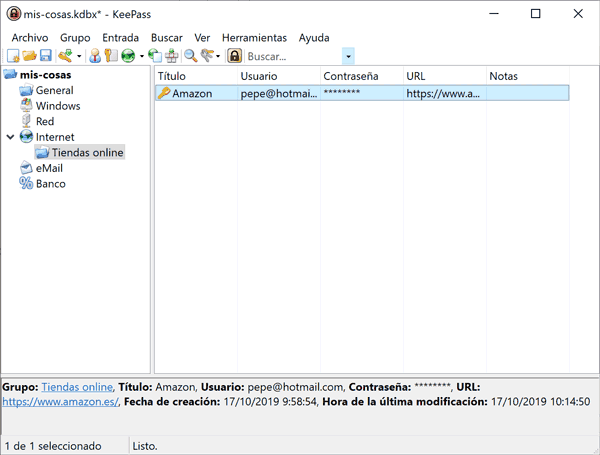
Task: Sort by the URL column header
Action: [x=445, y=76]
